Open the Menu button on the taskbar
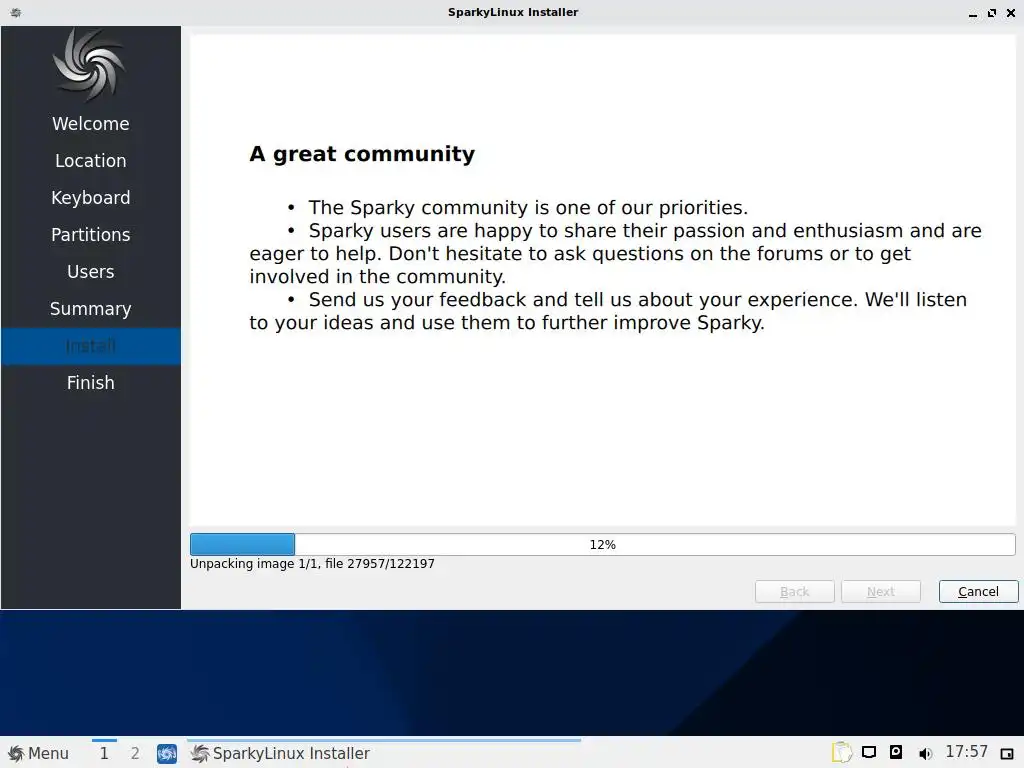The width and height of the screenshot is (1024, 768). click(38, 753)
